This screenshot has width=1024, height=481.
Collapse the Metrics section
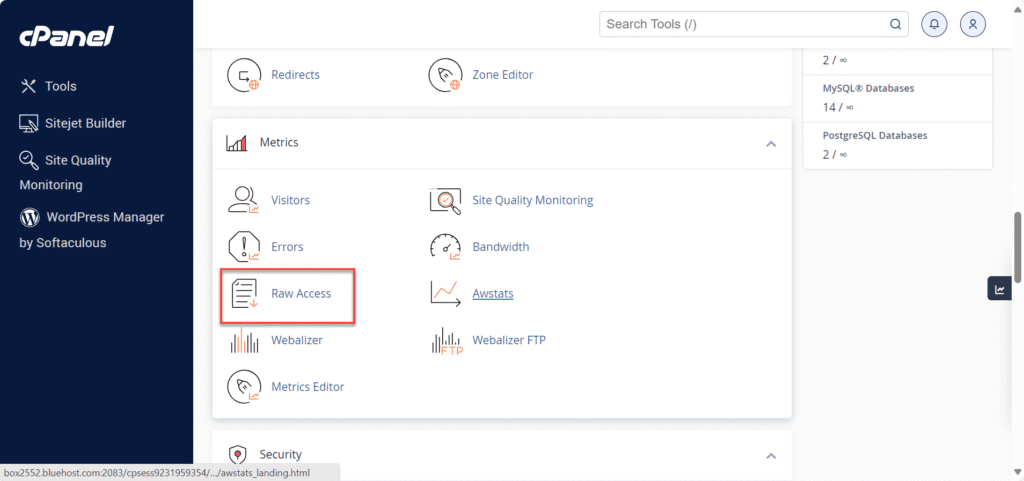click(x=771, y=144)
